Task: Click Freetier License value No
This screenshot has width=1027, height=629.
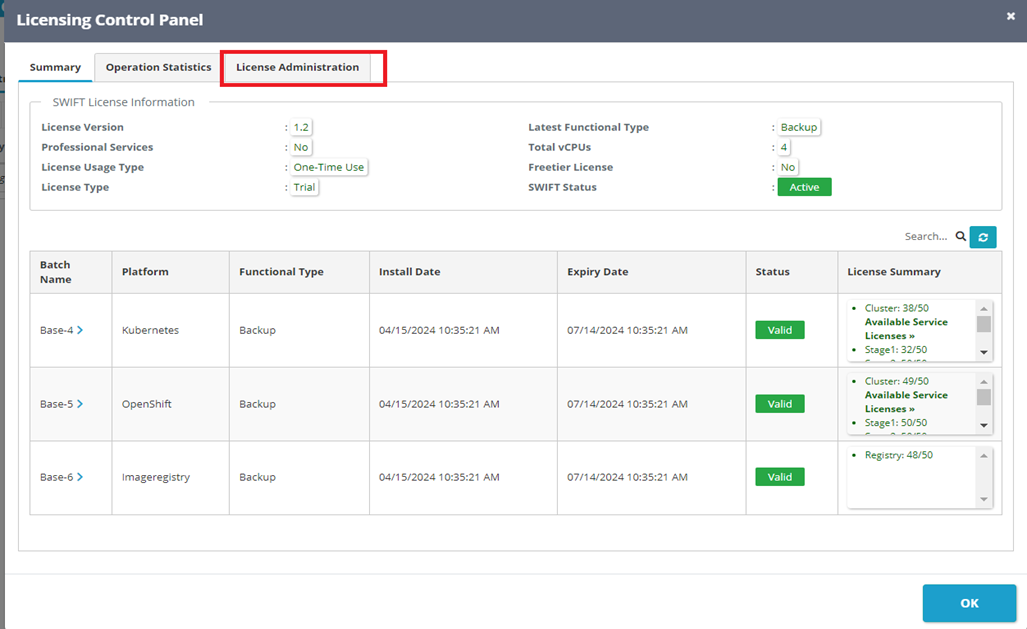Action: pyautogui.click(x=787, y=167)
